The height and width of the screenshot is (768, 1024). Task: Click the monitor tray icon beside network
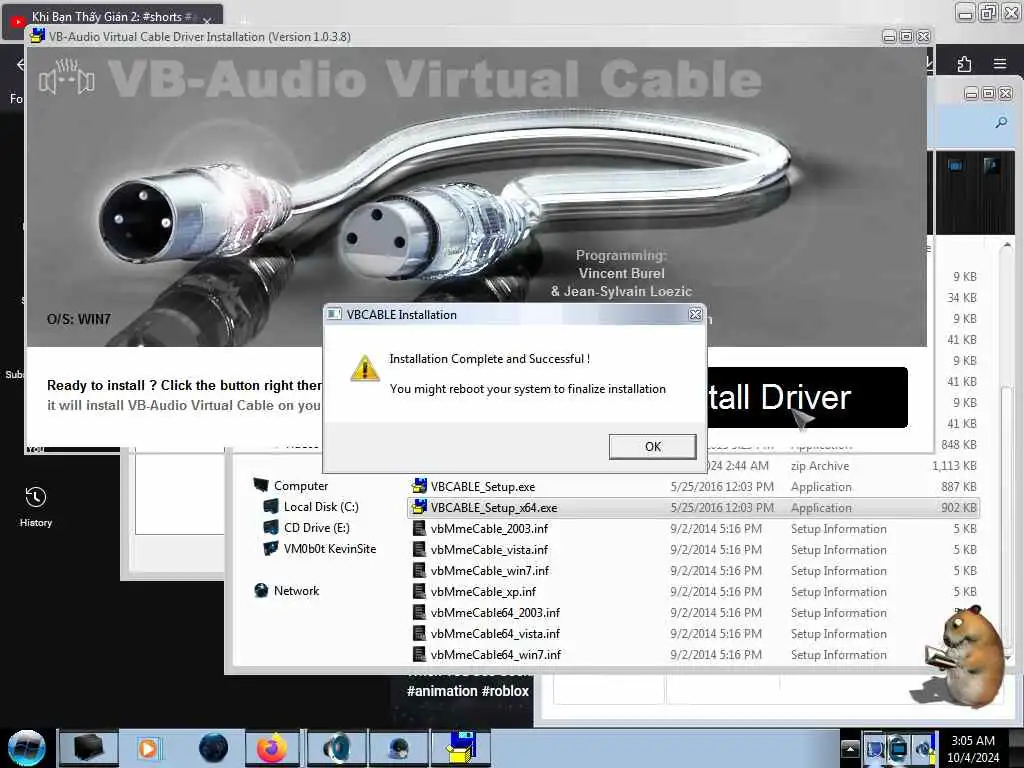click(x=874, y=748)
